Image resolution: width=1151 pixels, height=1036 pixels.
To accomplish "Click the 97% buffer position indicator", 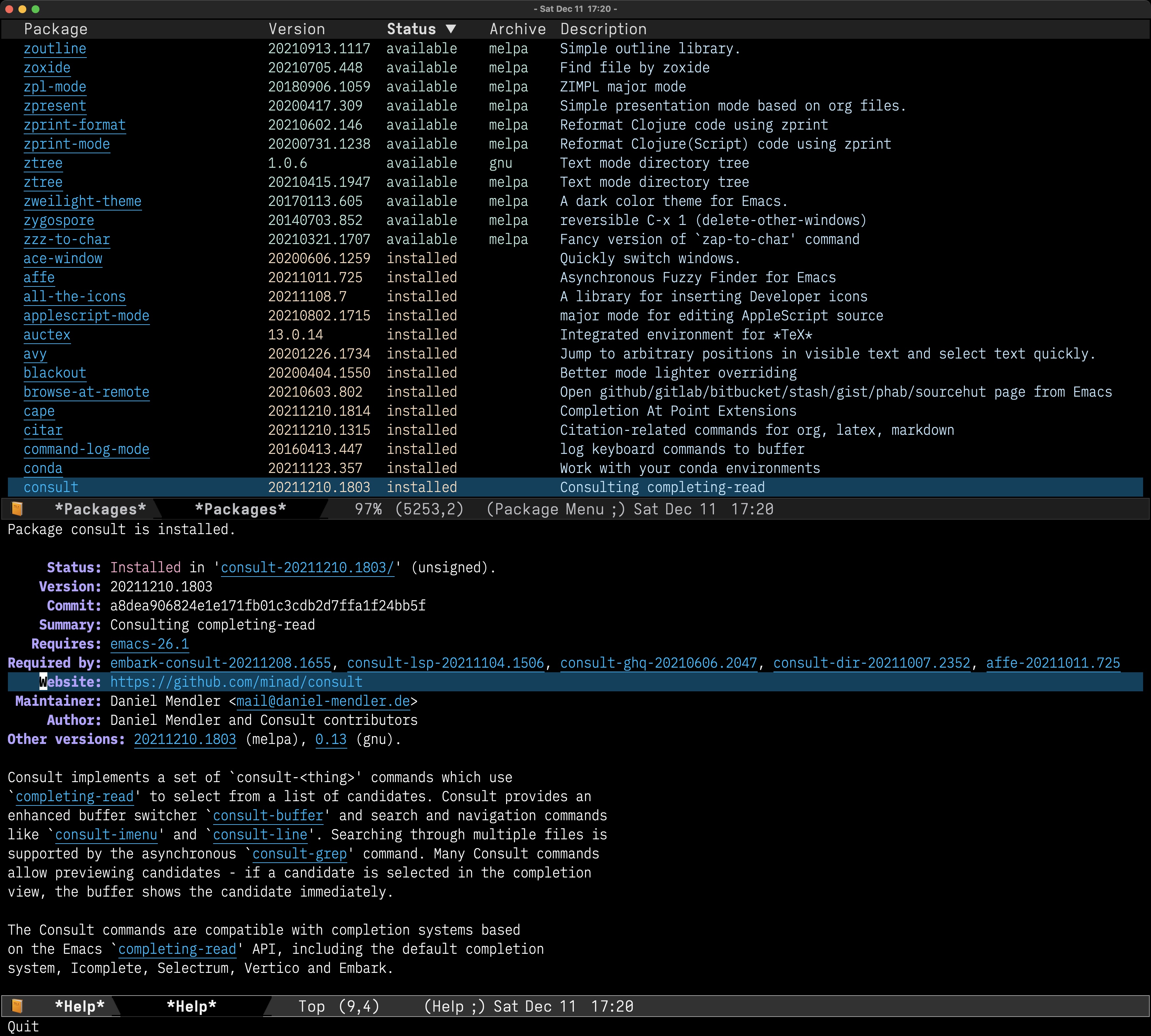I will (x=368, y=509).
